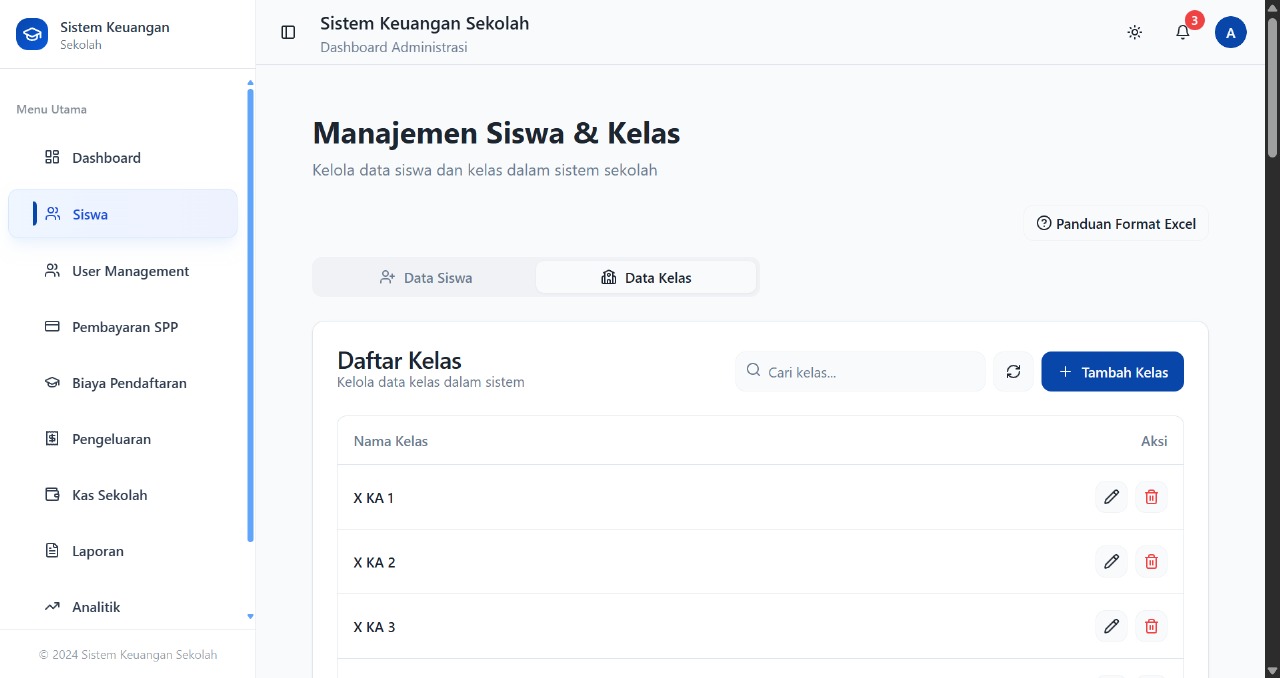Click the 'X KA 3' class name
The image size is (1280, 678).
click(x=374, y=627)
